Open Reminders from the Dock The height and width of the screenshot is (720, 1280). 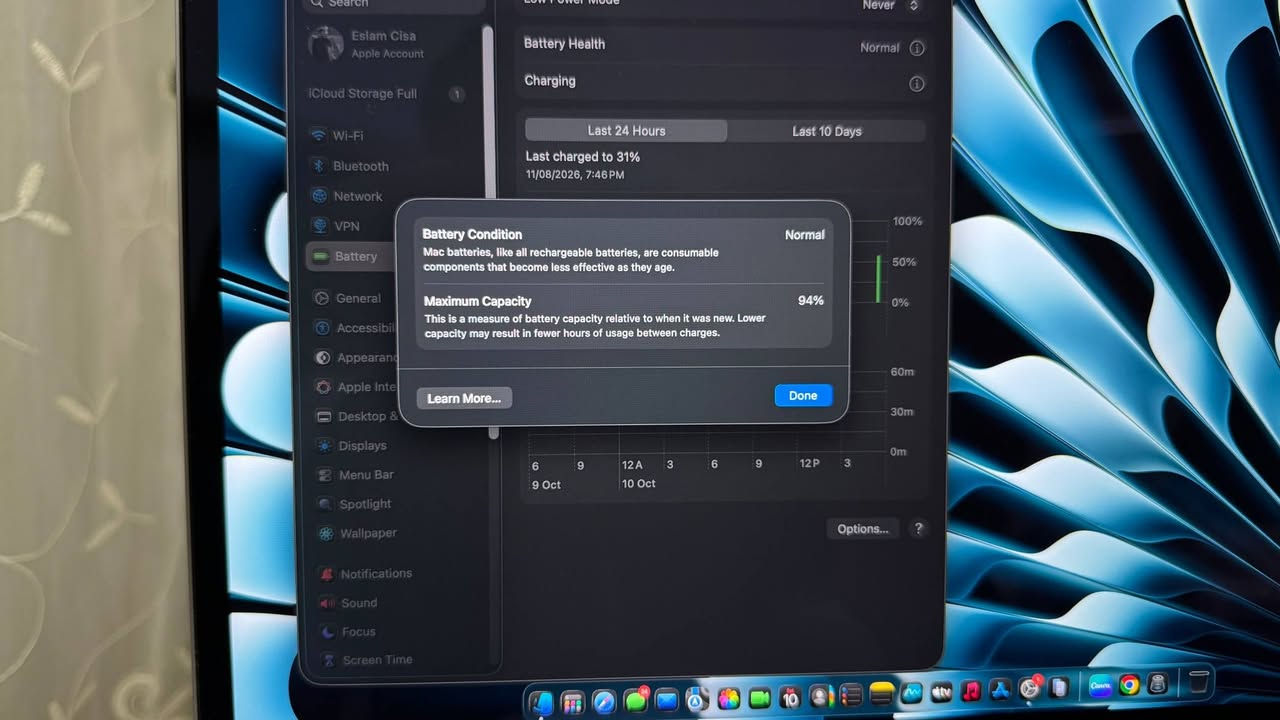[851, 694]
